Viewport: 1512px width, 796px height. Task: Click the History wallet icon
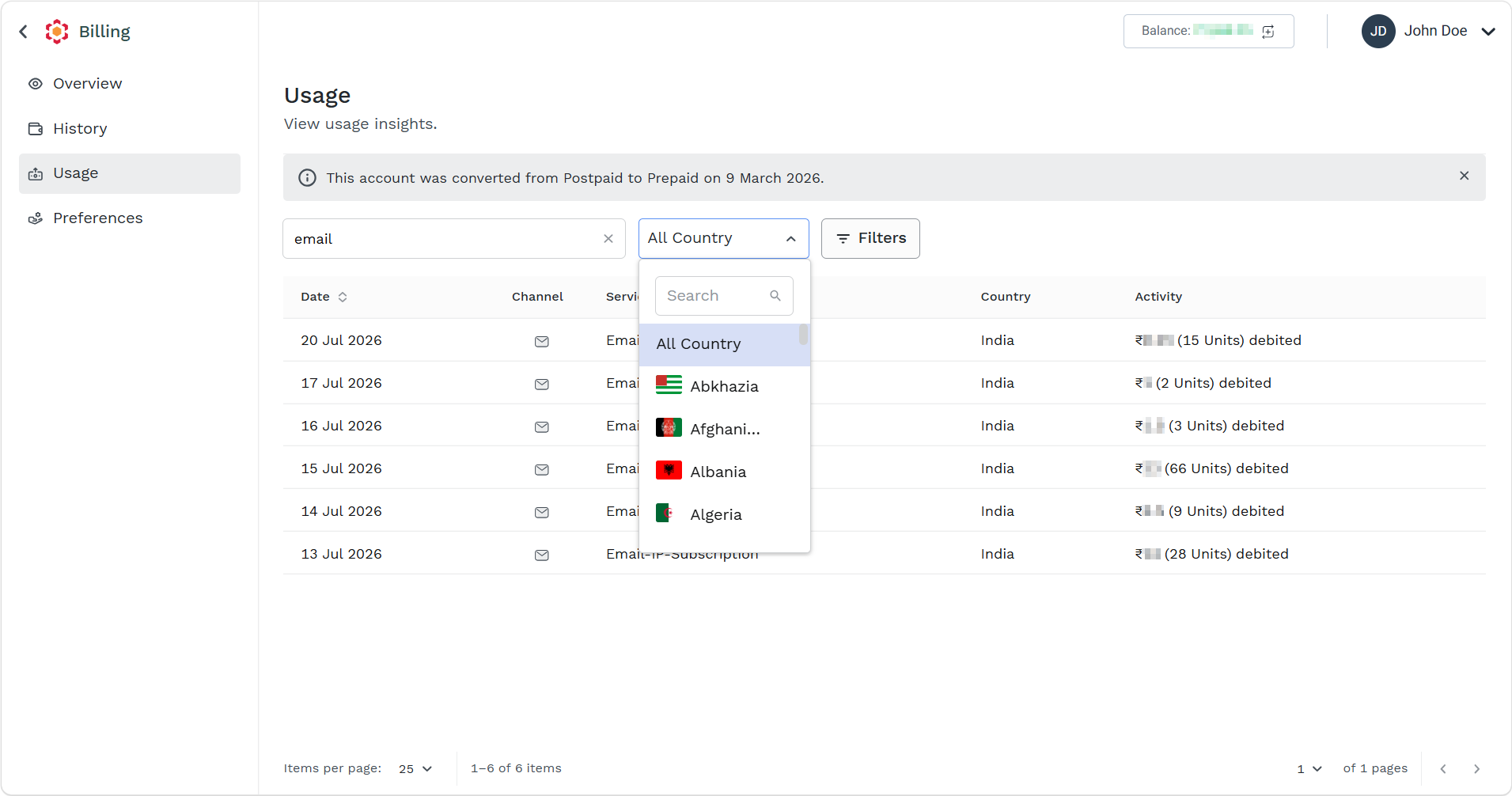click(36, 129)
